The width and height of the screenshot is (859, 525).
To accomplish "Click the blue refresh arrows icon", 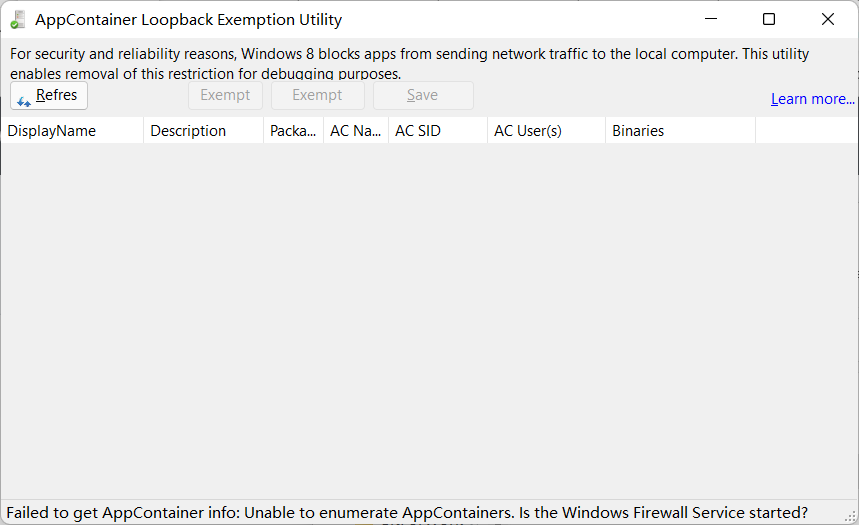I will click(x=24, y=100).
